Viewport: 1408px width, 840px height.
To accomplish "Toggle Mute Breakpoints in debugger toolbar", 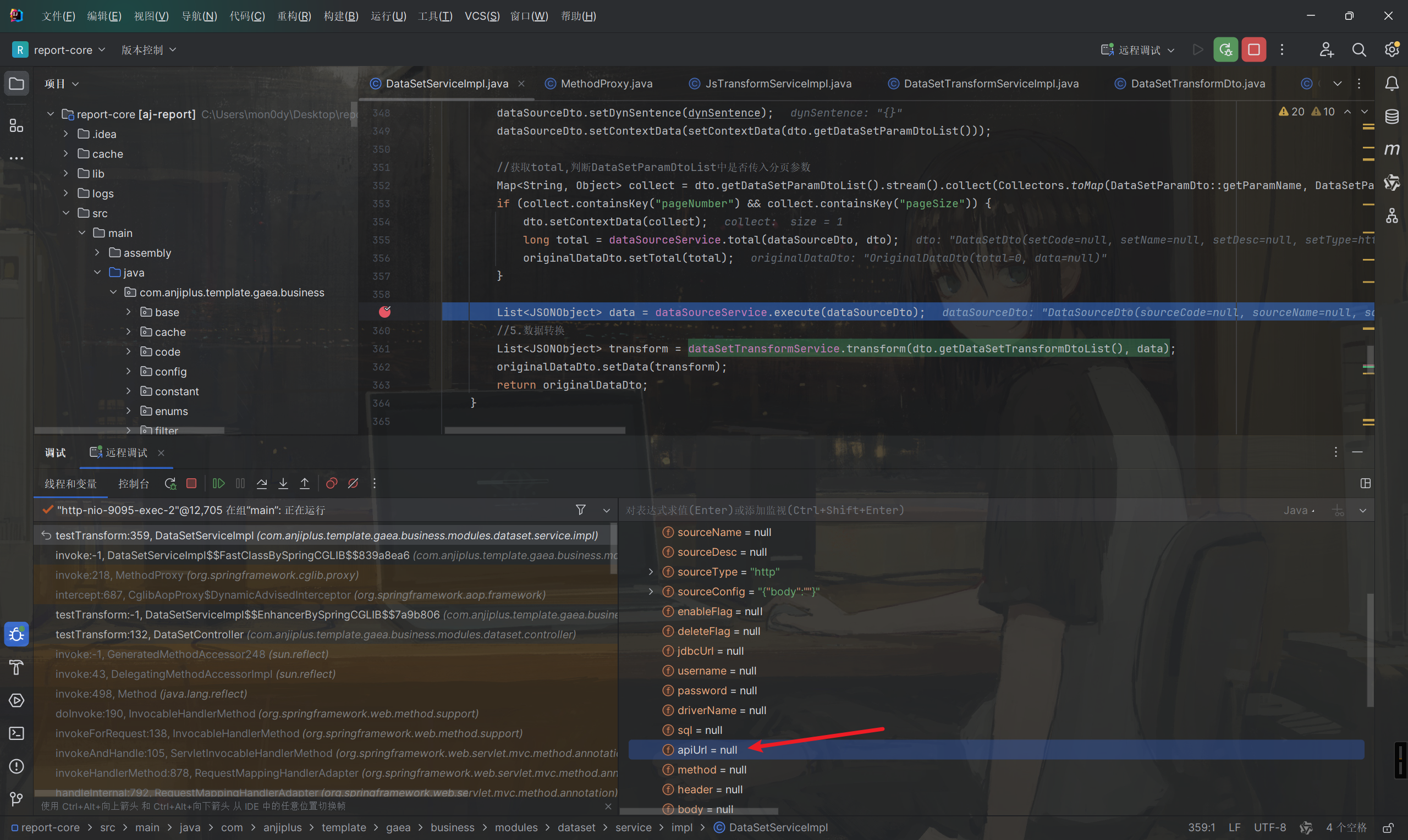I will 353,483.
